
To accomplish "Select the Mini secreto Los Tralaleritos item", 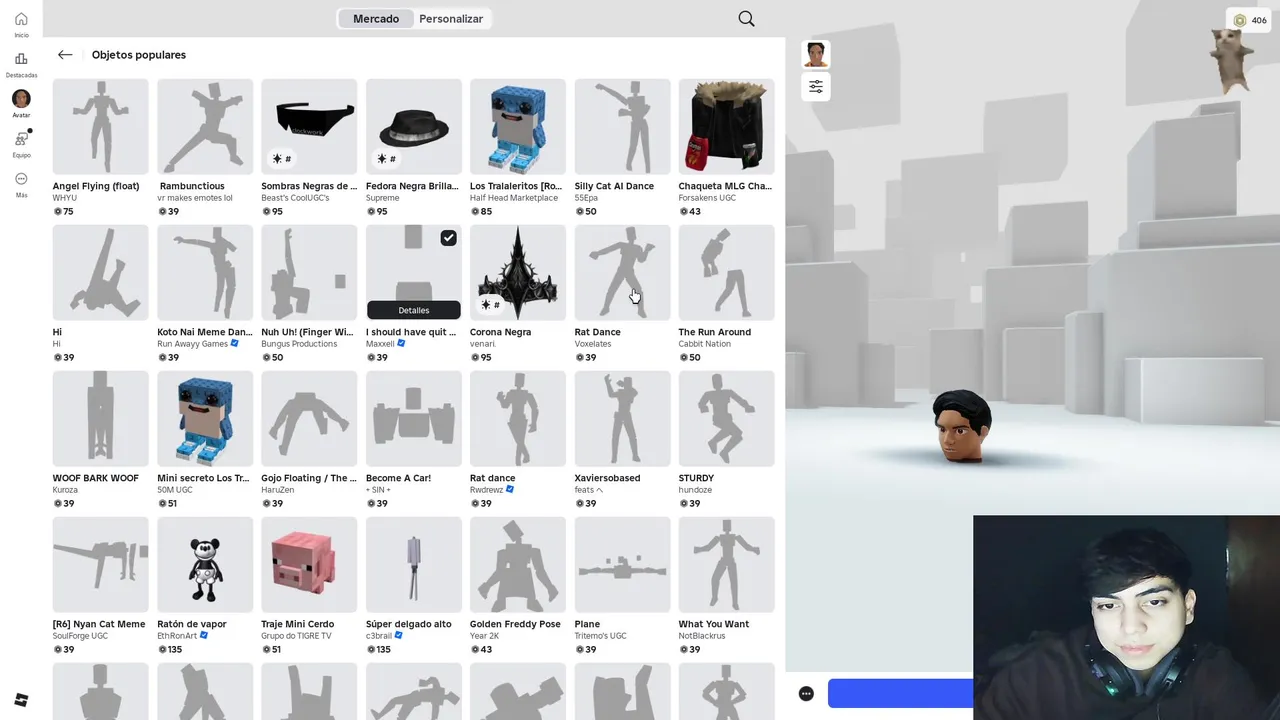I will click(x=205, y=419).
